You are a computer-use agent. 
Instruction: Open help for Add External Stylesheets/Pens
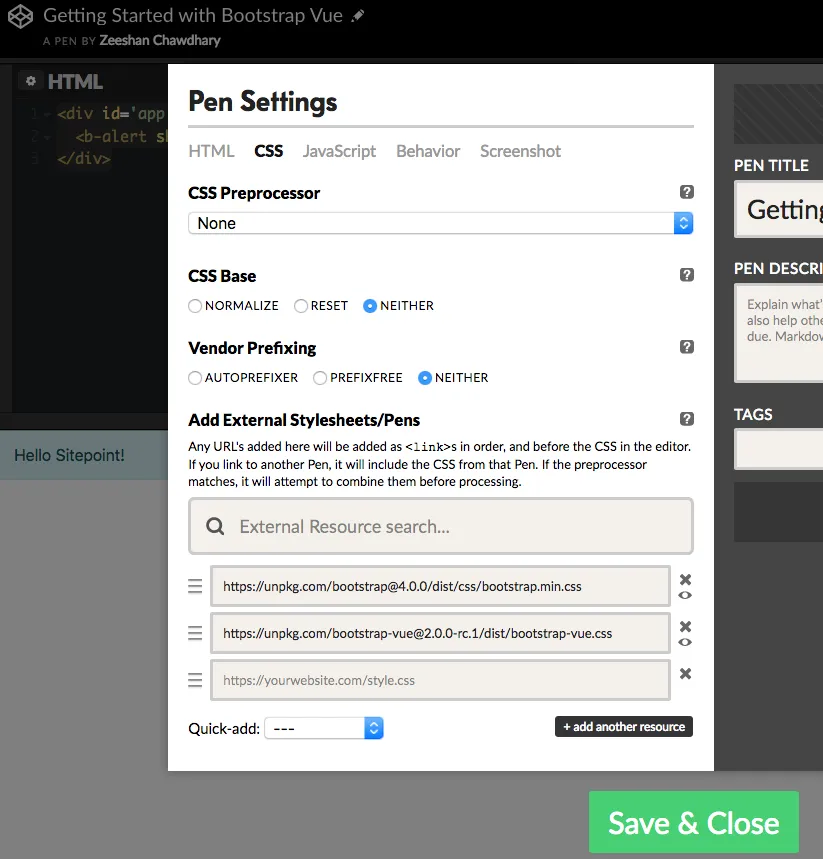pos(687,419)
